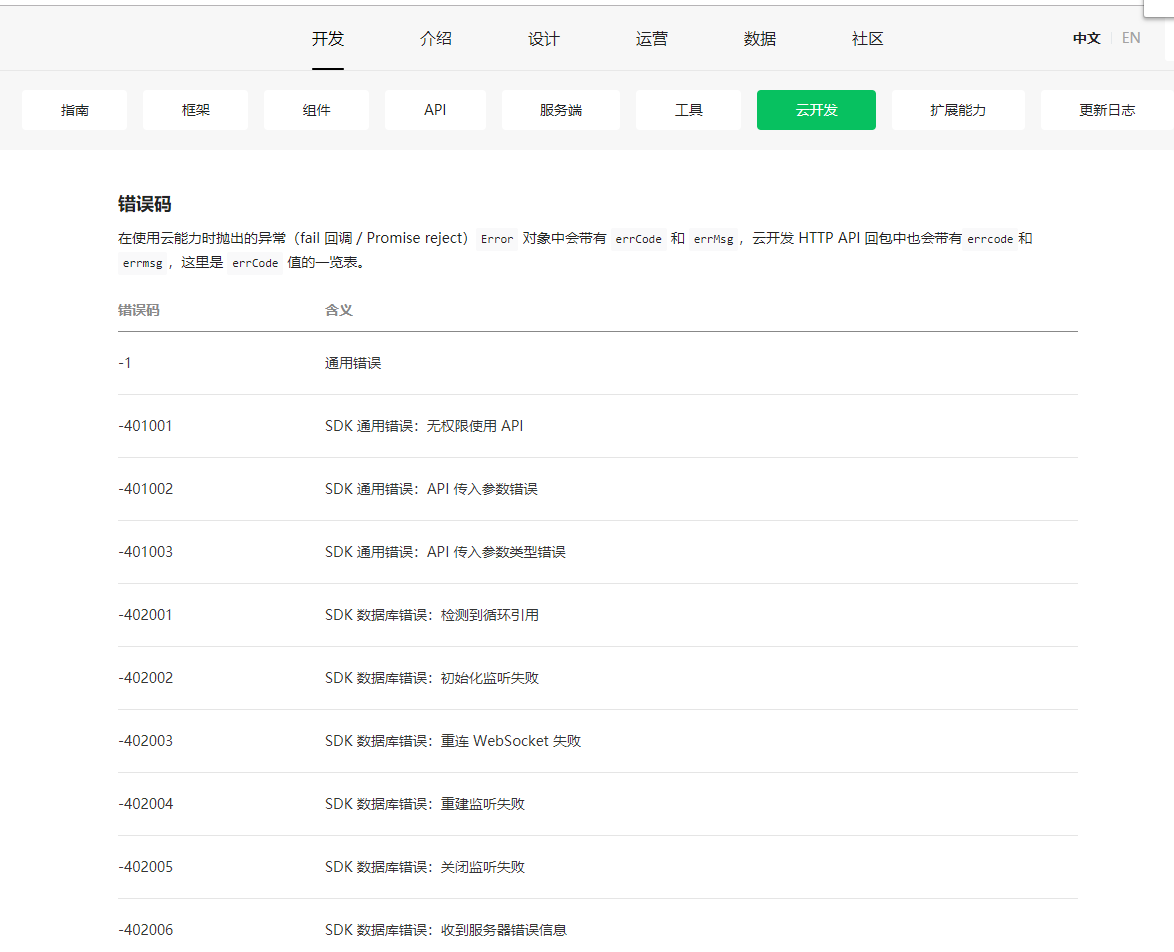Image resolution: width=1174 pixels, height=952 pixels.
Task: Switch language to 中文
Action: pyautogui.click(x=1086, y=38)
